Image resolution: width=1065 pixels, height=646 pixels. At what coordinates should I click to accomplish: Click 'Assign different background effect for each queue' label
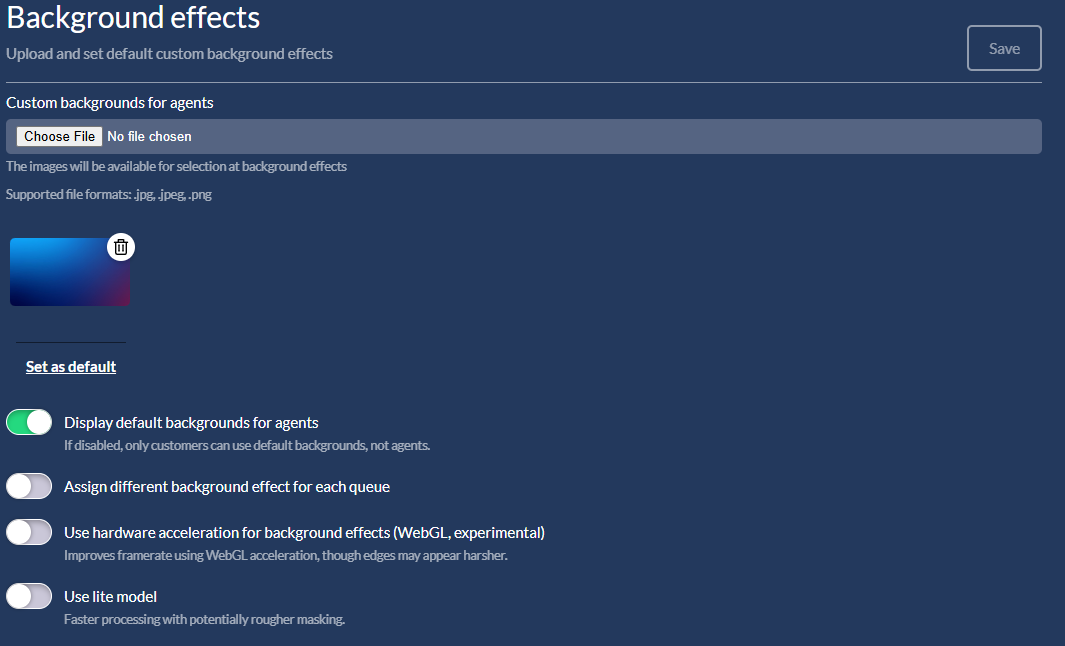tap(227, 487)
